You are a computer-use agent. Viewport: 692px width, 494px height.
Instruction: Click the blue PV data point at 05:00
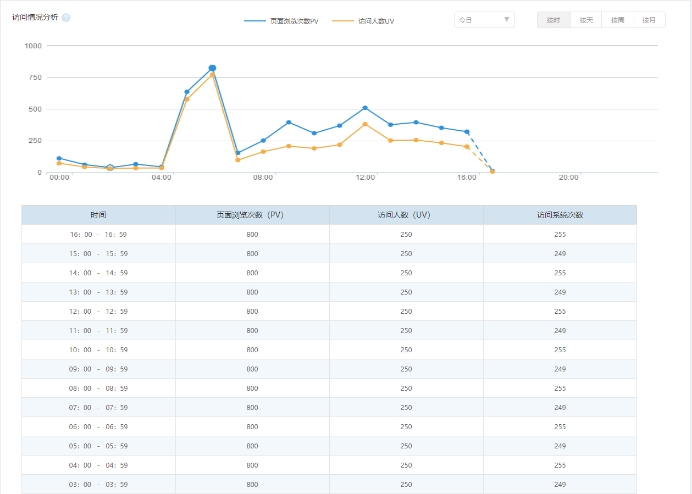point(187,92)
